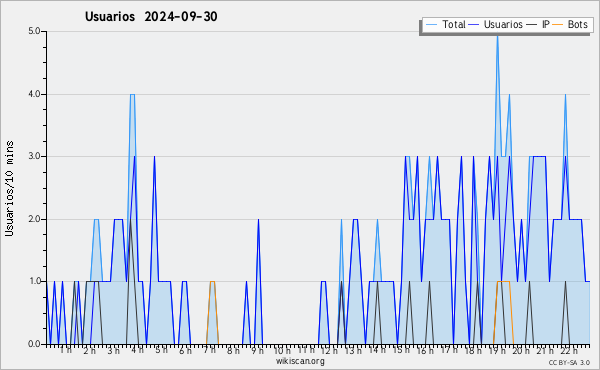Click the "5.0" y-axis value
This screenshot has height=370, width=600.
click(x=34, y=31)
